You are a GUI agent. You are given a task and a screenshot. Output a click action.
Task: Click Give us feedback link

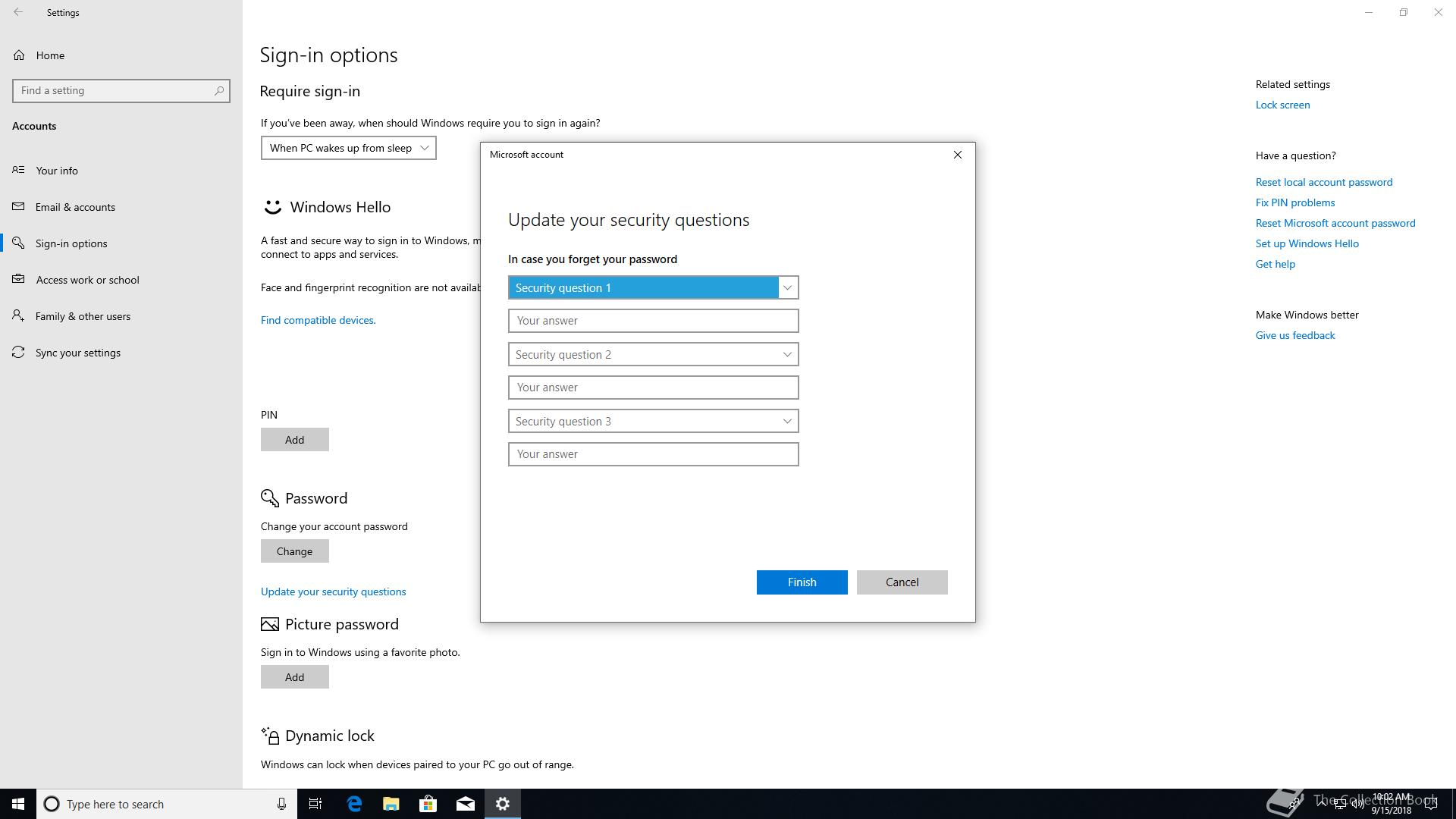pyautogui.click(x=1295, y=335)
